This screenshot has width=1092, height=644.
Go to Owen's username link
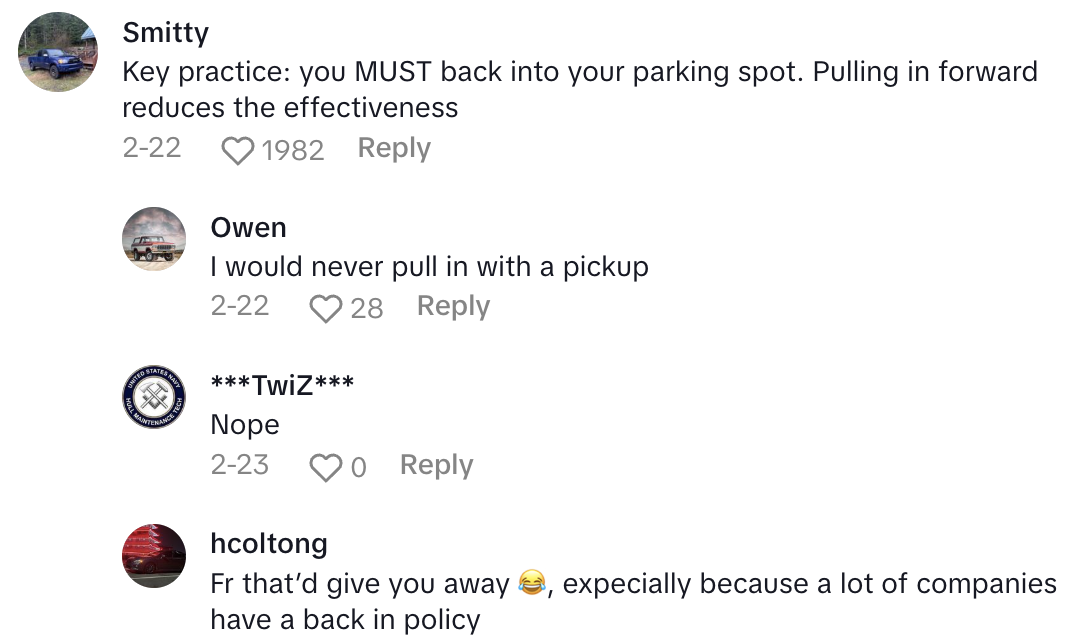[248, 228]
